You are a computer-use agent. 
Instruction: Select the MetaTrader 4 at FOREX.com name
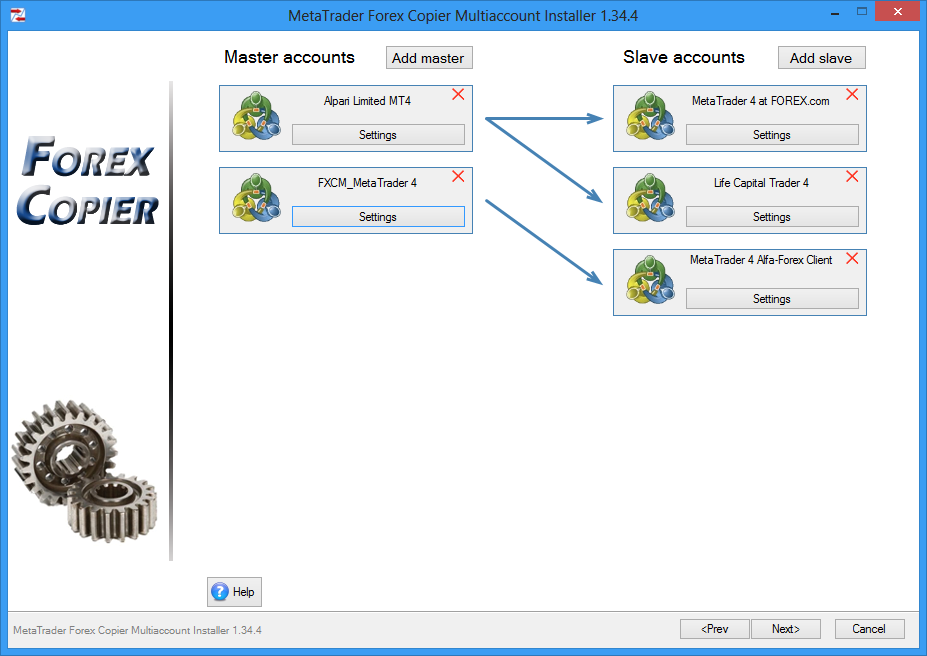pos(761,101)
